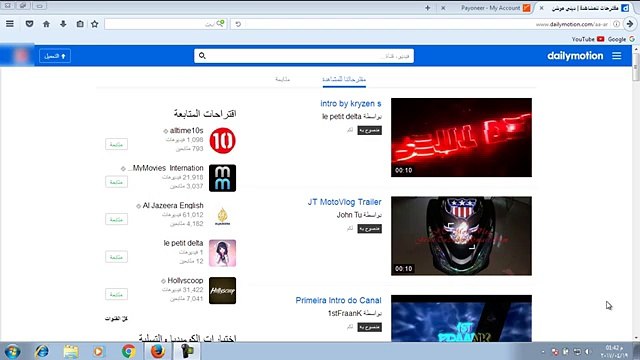Follow the Al Jazeera English channel
Viewport: 640px width, 360px height.
(116, 220)
